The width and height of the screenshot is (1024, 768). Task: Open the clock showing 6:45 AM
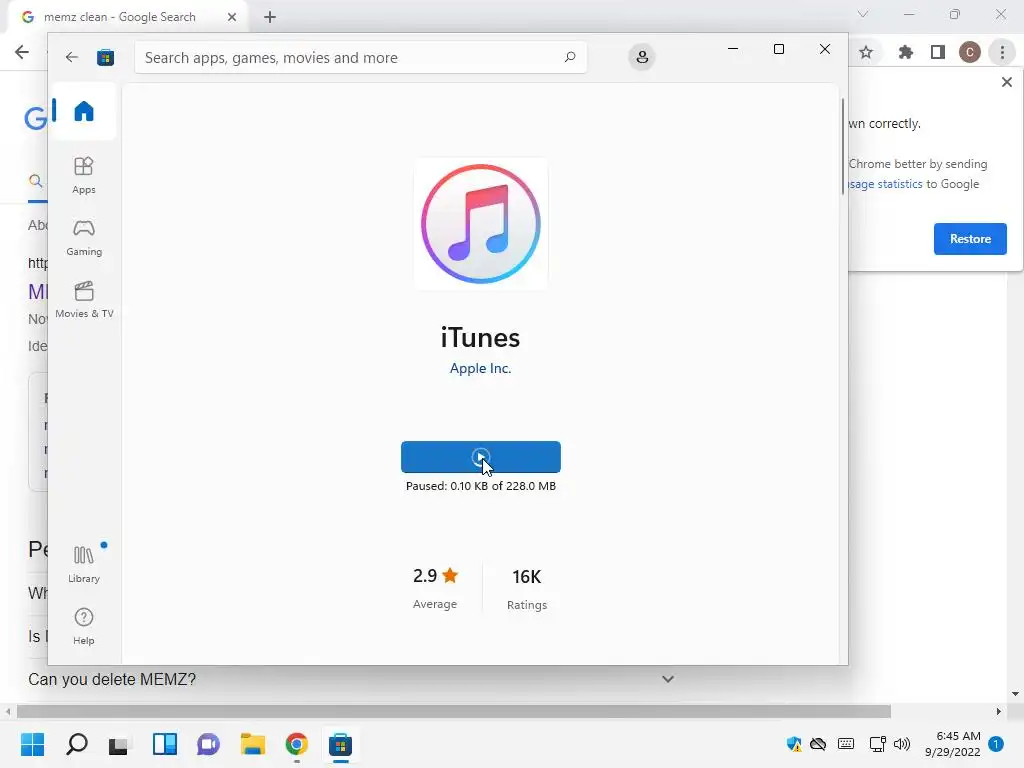(x=953, y=744)
